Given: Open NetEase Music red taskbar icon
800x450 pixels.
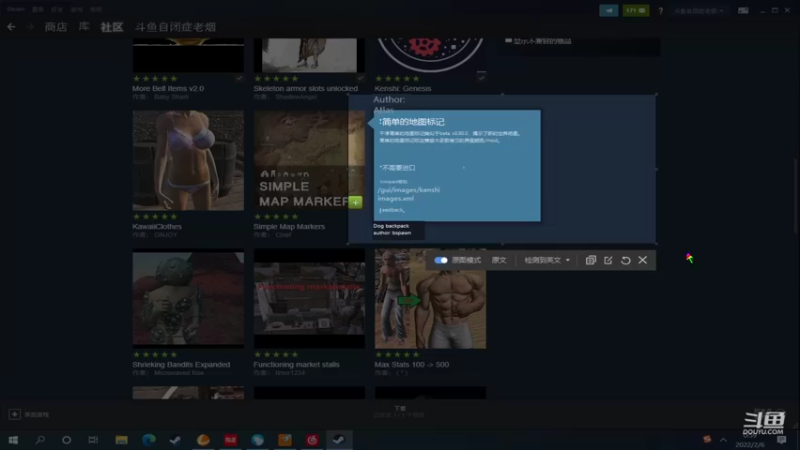Looking at the screenshot, I should pyautogui.click(x=312, y=440).
